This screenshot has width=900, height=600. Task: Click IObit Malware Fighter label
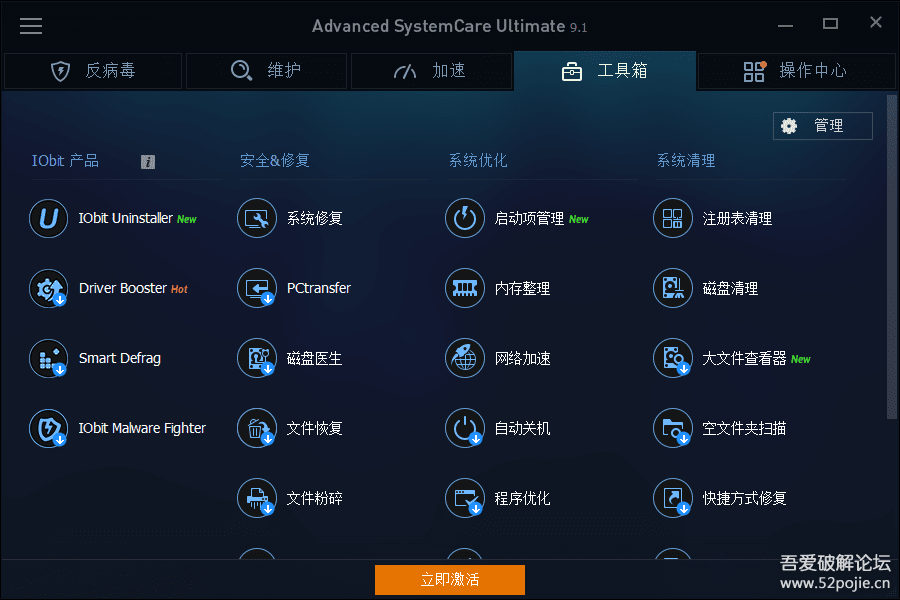142,428
